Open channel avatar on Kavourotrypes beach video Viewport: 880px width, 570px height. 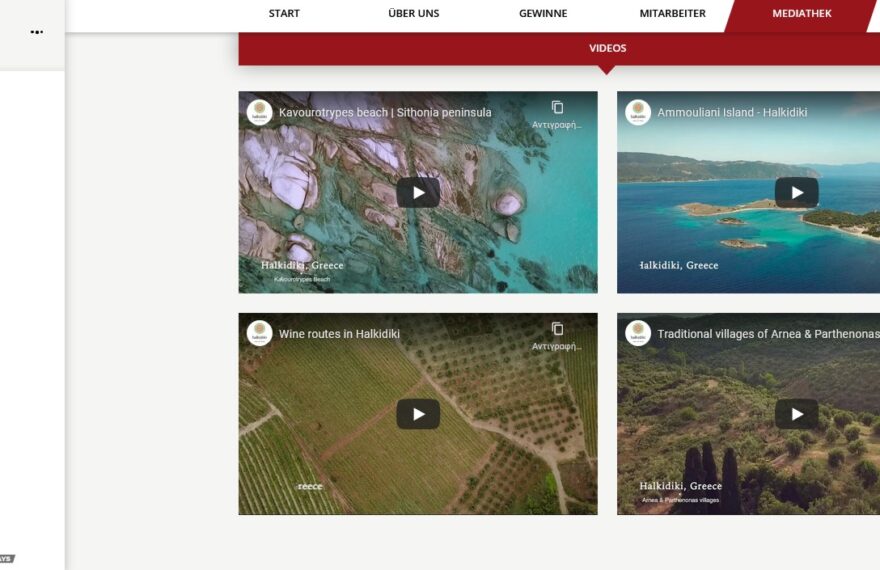coord(260,112)
